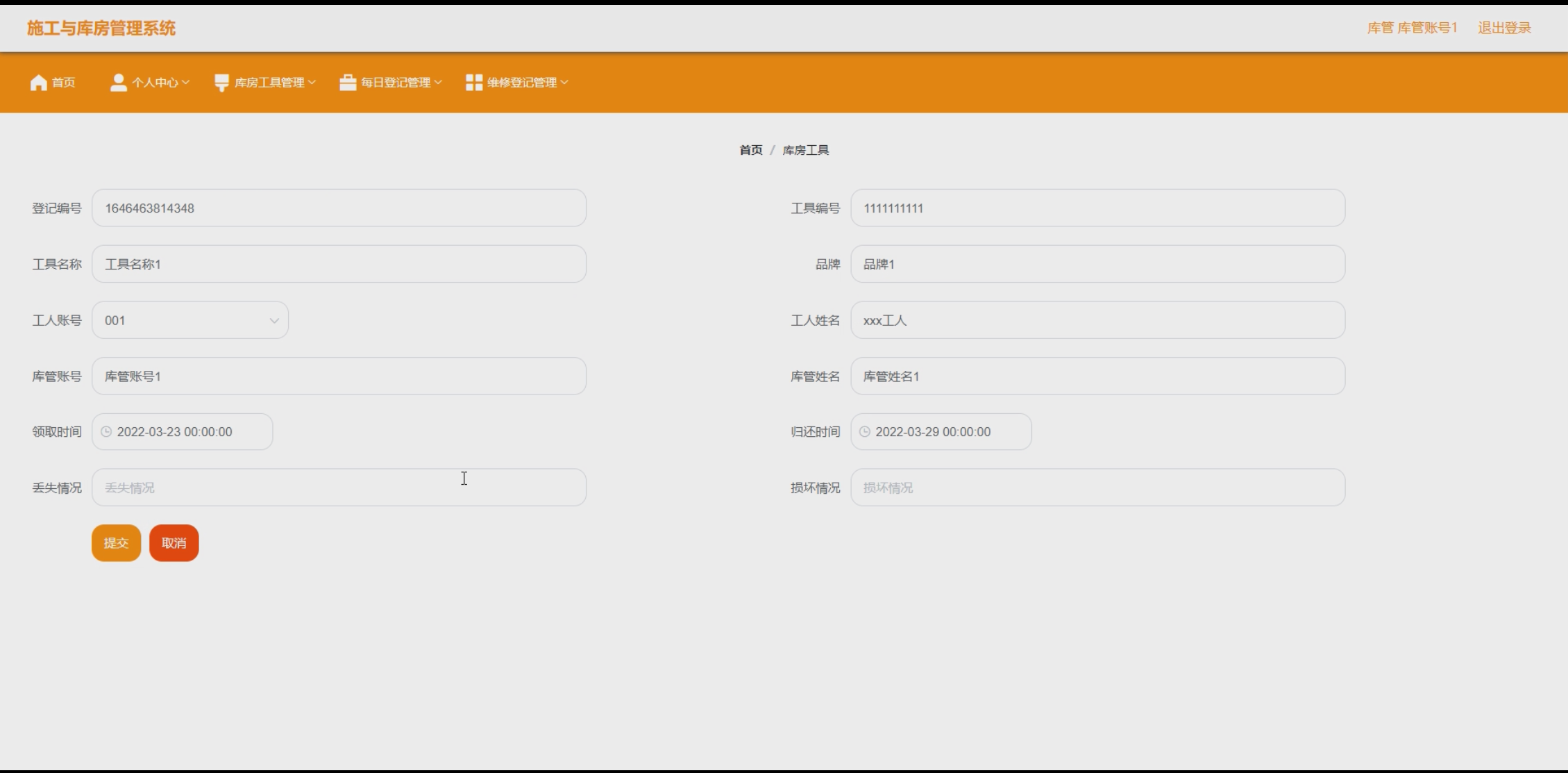
Task: Click the 工具名称 text field
Action: (339, 264)
